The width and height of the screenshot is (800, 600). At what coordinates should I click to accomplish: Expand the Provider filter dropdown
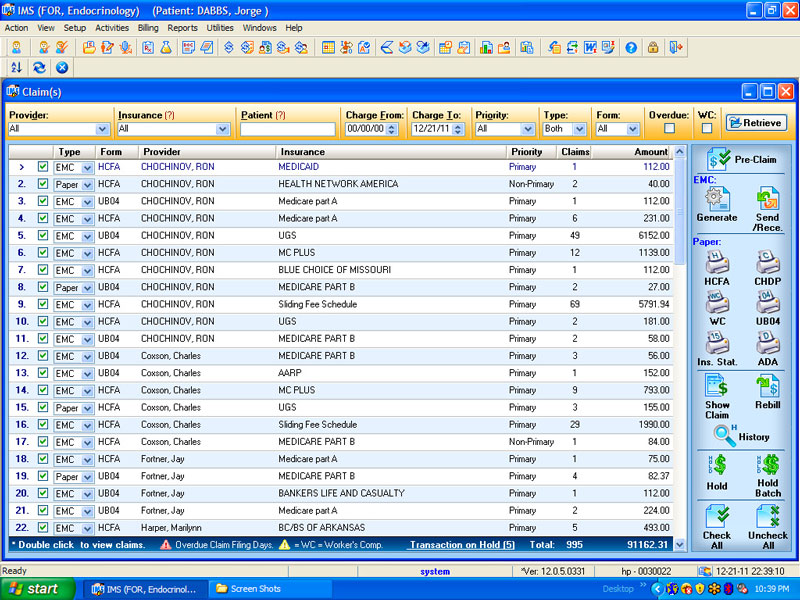[x=102, y=129]
